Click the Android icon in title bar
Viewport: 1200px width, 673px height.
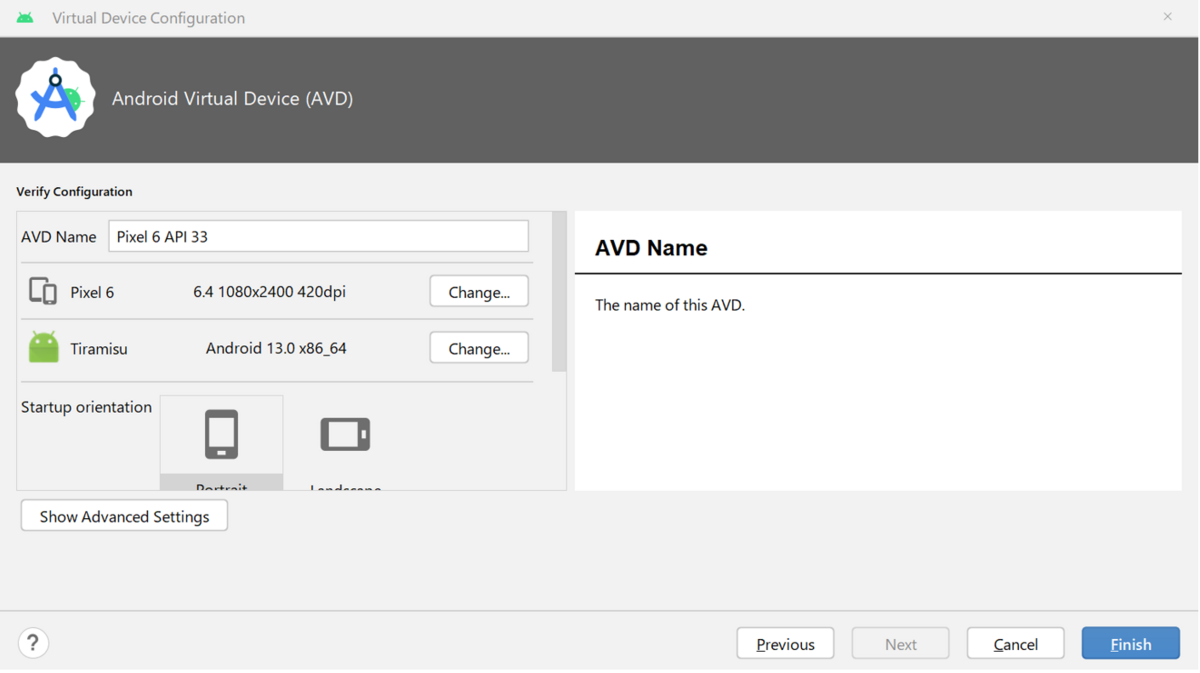click(x=25, y=17)
